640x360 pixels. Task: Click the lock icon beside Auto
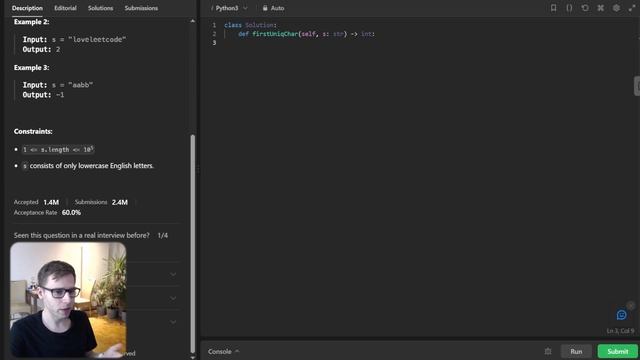(x=265, y=8)
